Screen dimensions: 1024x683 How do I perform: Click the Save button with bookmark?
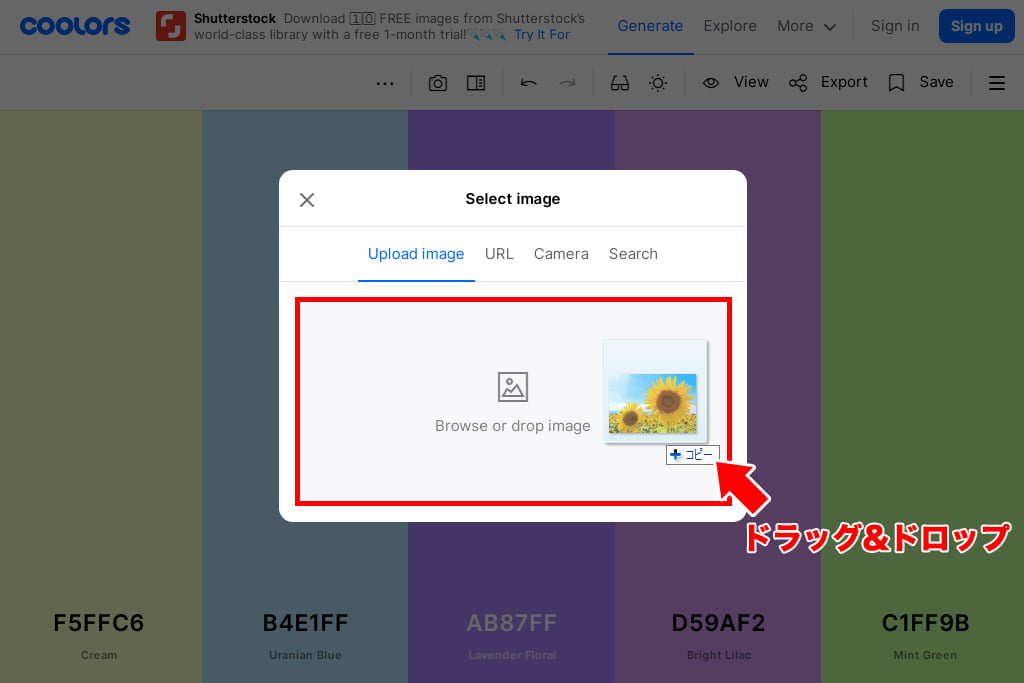coord(921,83)
